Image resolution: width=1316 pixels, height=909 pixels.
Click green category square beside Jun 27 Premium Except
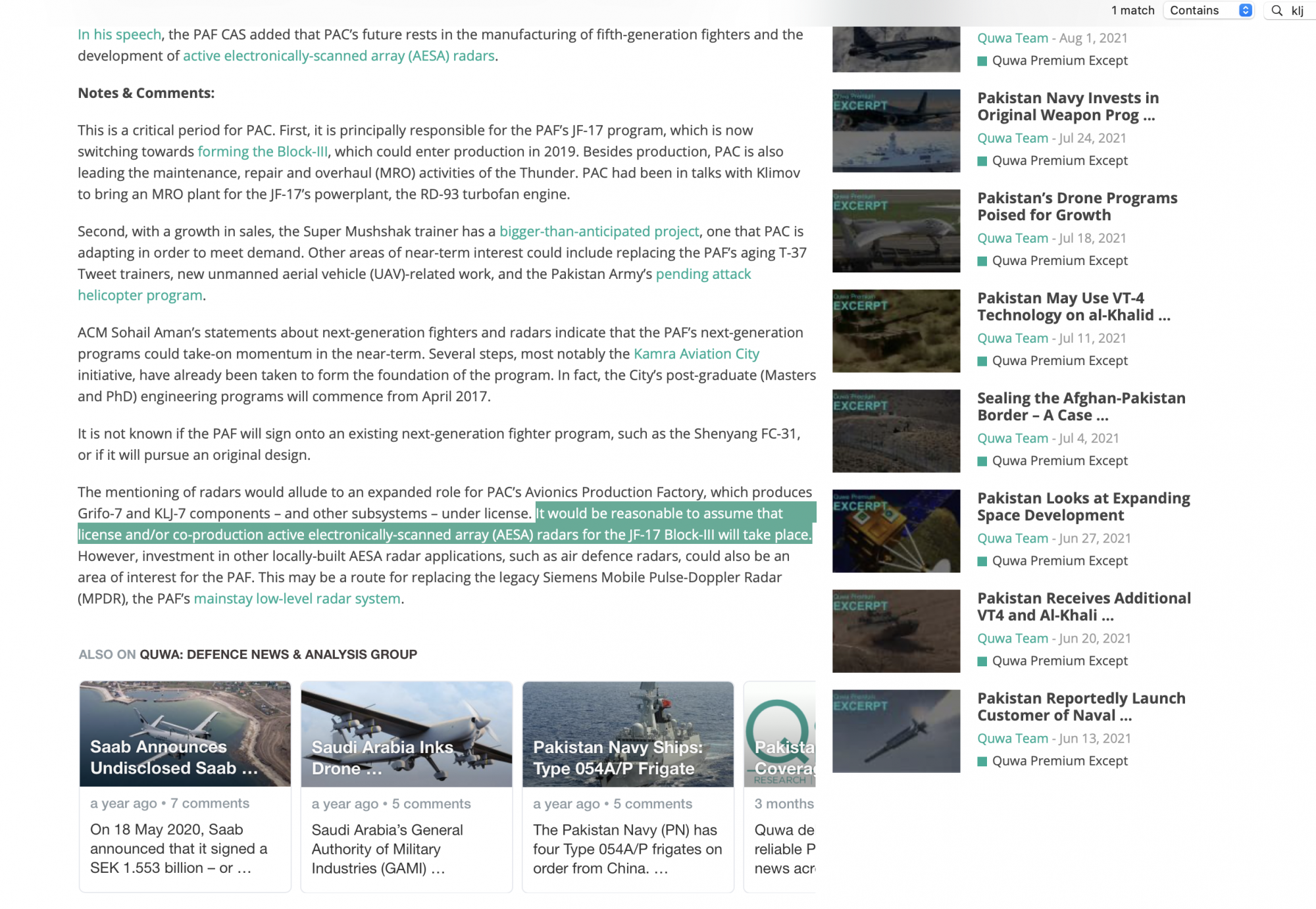pos(982,561)
